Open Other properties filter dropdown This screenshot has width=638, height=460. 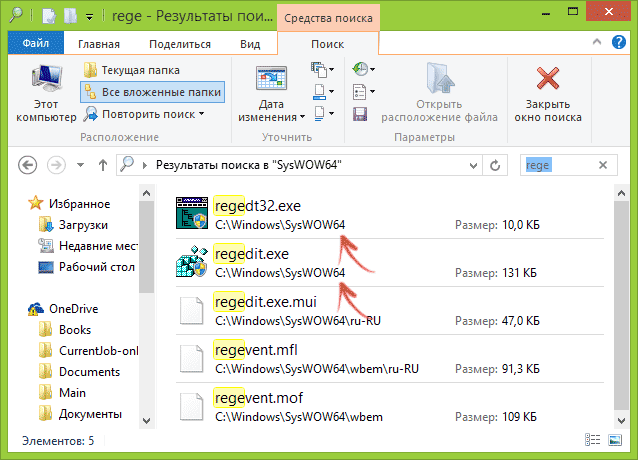(x=324, y=113)
